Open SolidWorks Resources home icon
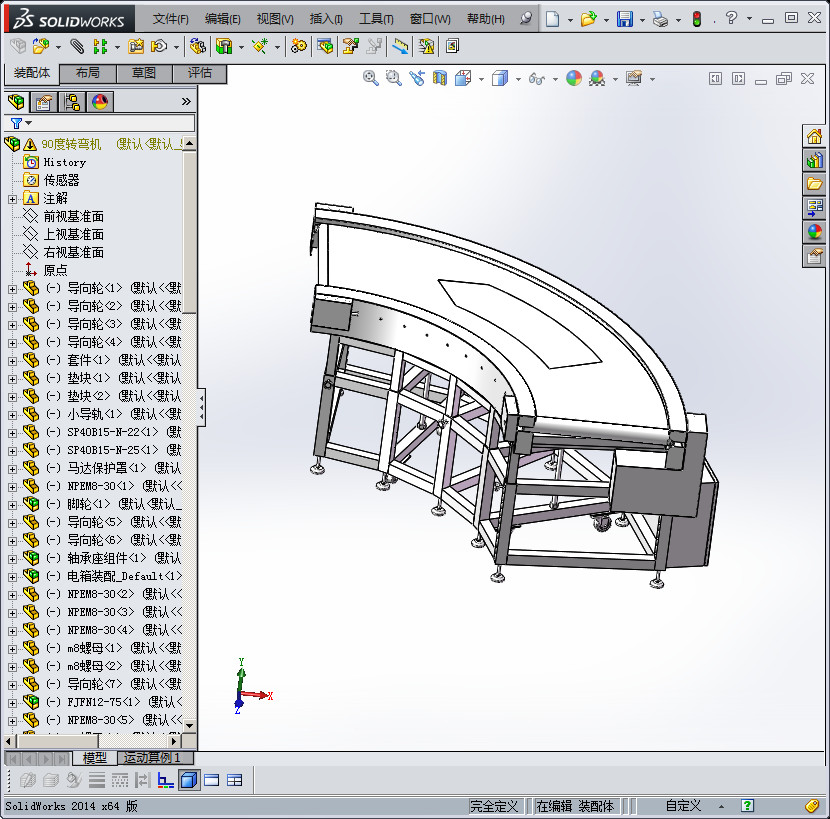Screen dimensions: 830x819 814,137
